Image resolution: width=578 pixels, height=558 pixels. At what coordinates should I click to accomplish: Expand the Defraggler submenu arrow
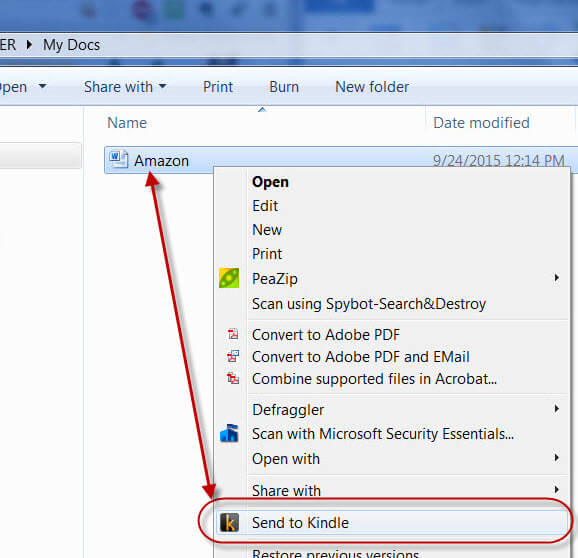pos(556,408)
